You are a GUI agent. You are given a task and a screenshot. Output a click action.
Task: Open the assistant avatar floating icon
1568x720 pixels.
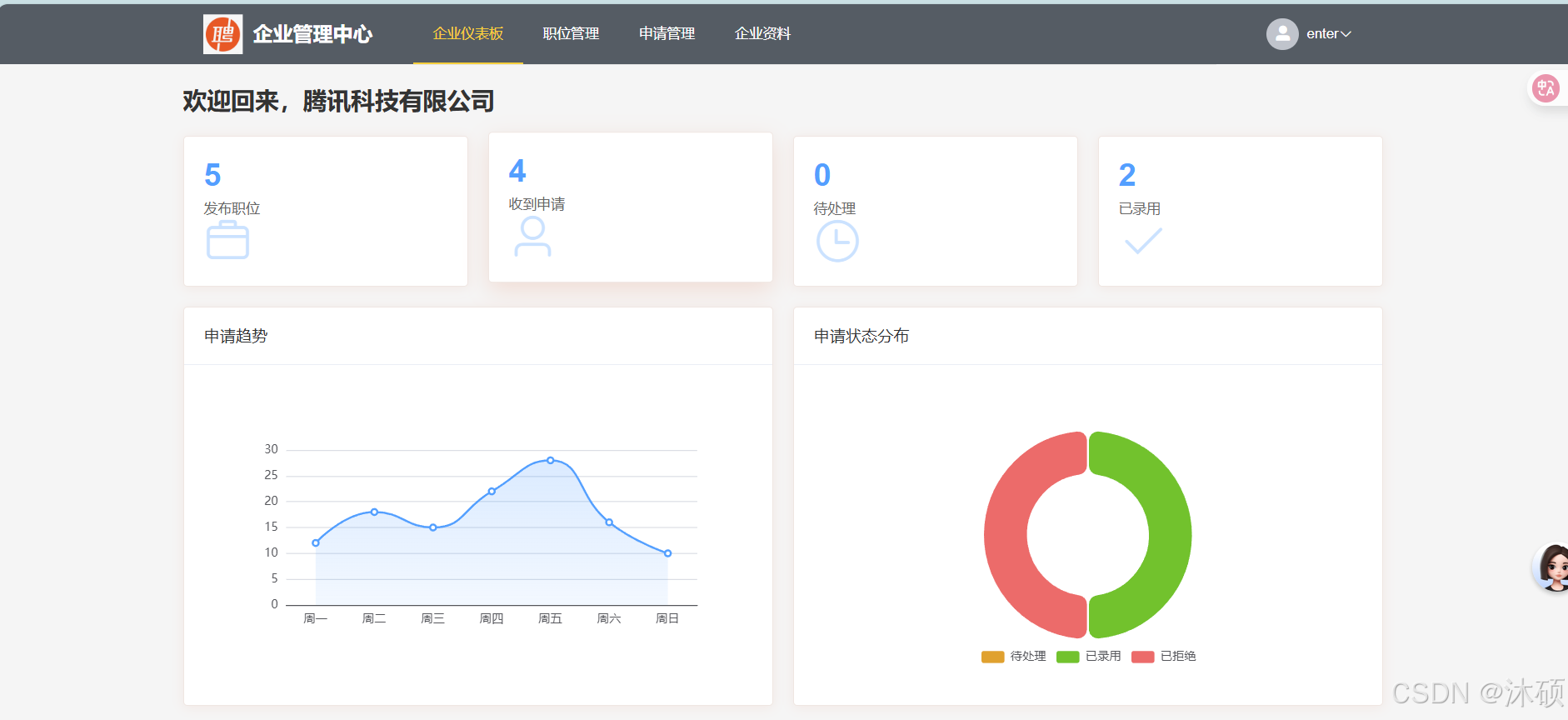coord(1552,567)
